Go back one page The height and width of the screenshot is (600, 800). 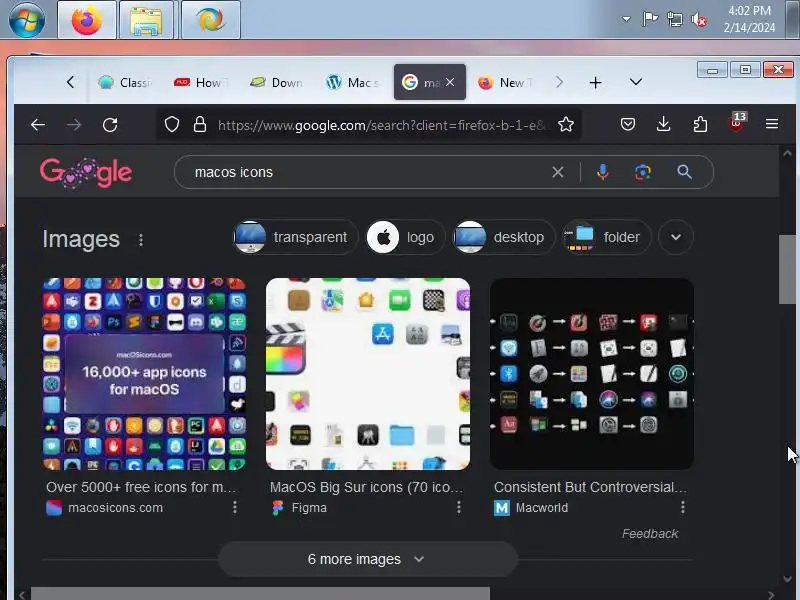coord(38,124)
